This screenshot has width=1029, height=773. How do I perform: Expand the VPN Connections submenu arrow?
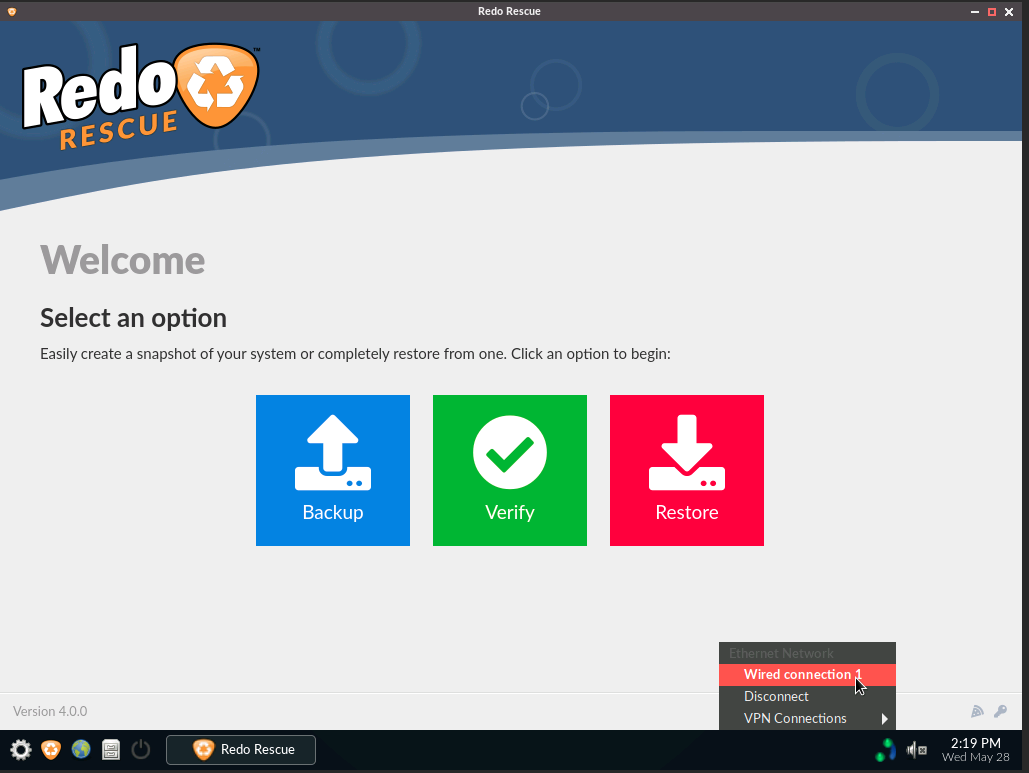885,719
